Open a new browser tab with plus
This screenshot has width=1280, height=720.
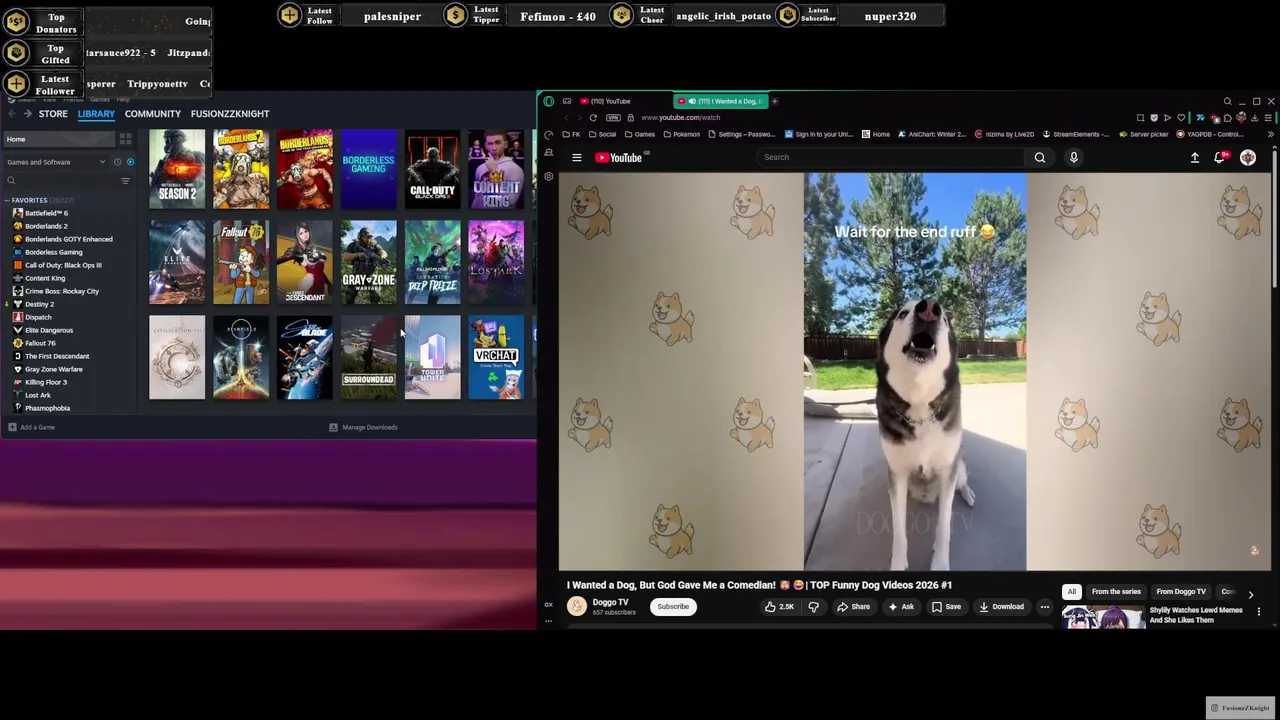click(x=774, y=101)
